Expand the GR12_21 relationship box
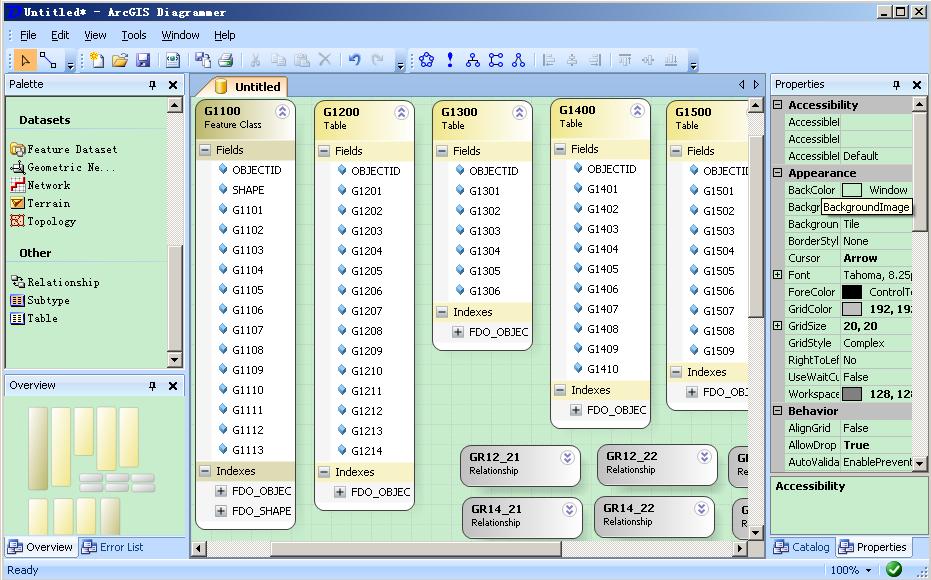The image size is (931, 580). pos(567,457)
